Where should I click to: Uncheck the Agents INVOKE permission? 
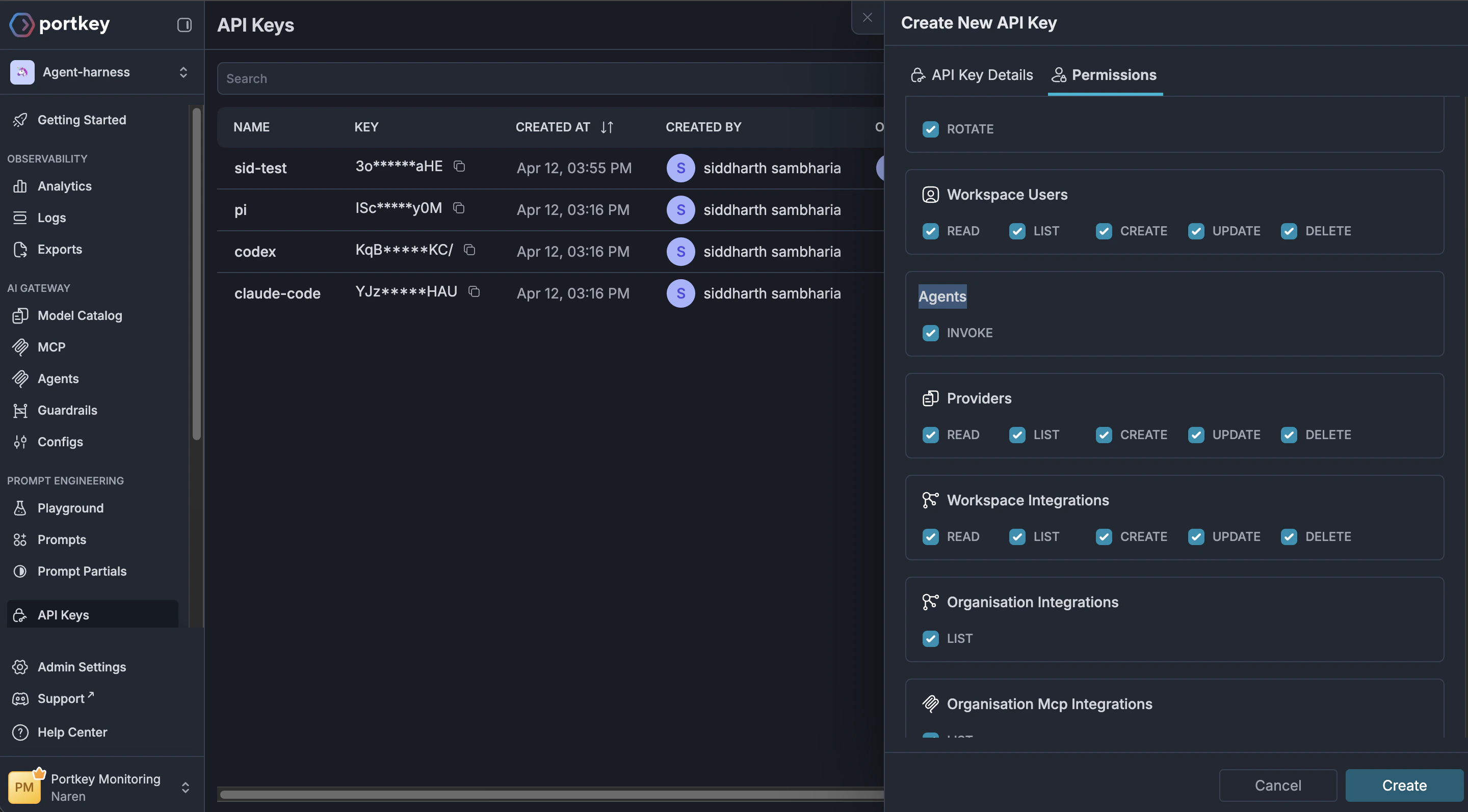(x=930, y=333)
